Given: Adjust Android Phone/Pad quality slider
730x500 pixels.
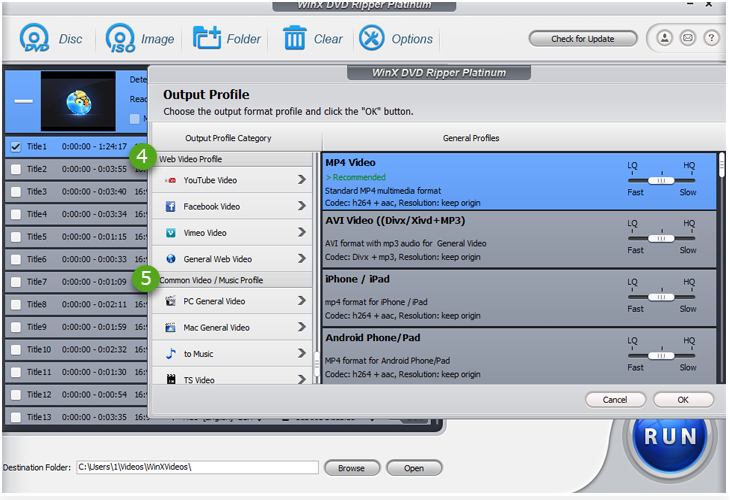Looking at the screenshot, I should (x=661, y=356).
